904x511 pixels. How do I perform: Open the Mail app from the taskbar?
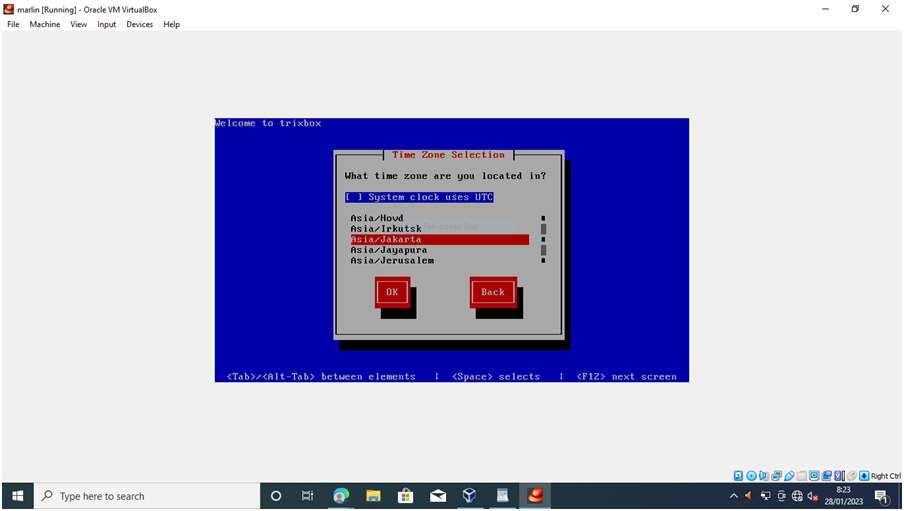438,496
